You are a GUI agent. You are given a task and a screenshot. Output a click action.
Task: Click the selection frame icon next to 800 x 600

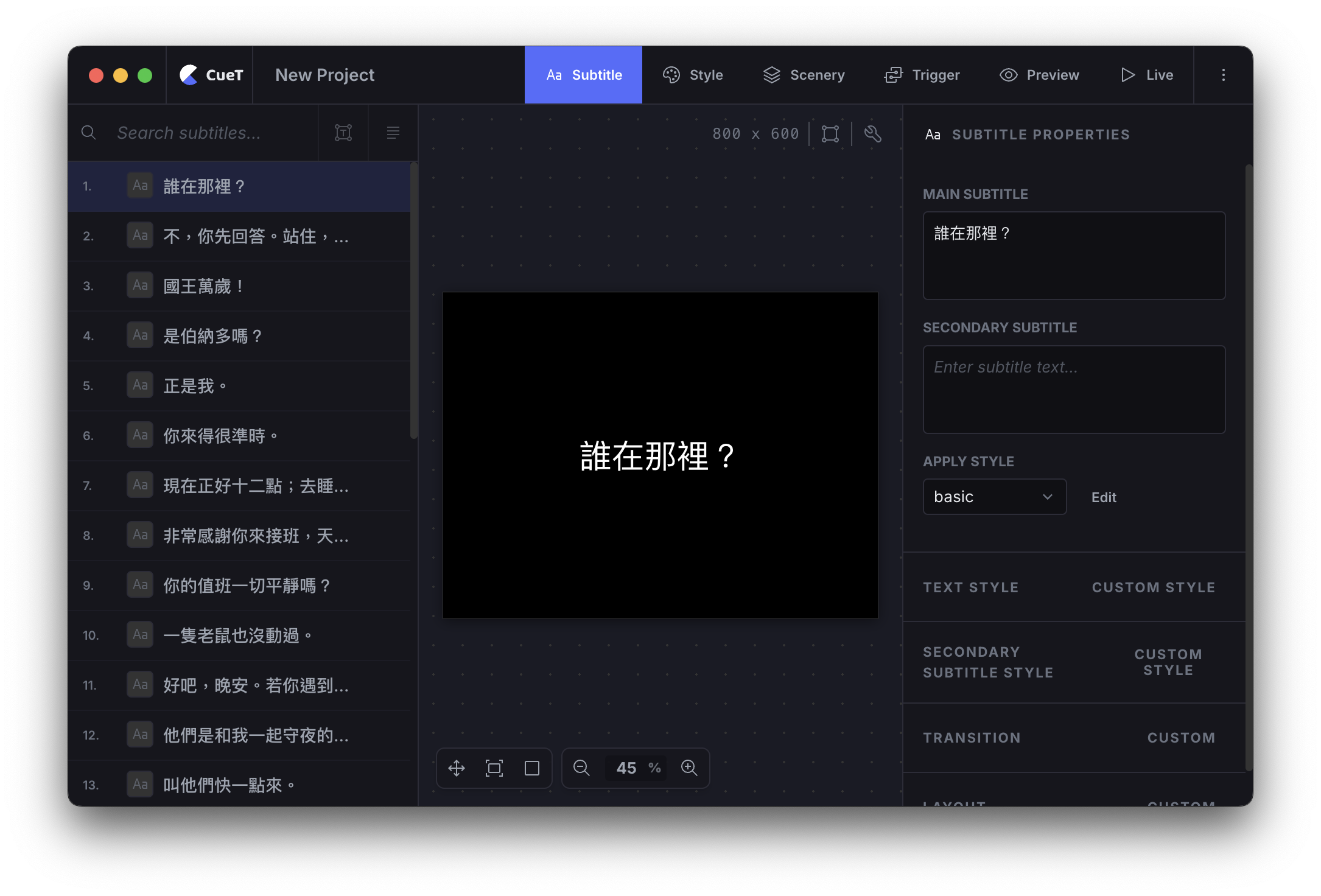click(830, 134)
